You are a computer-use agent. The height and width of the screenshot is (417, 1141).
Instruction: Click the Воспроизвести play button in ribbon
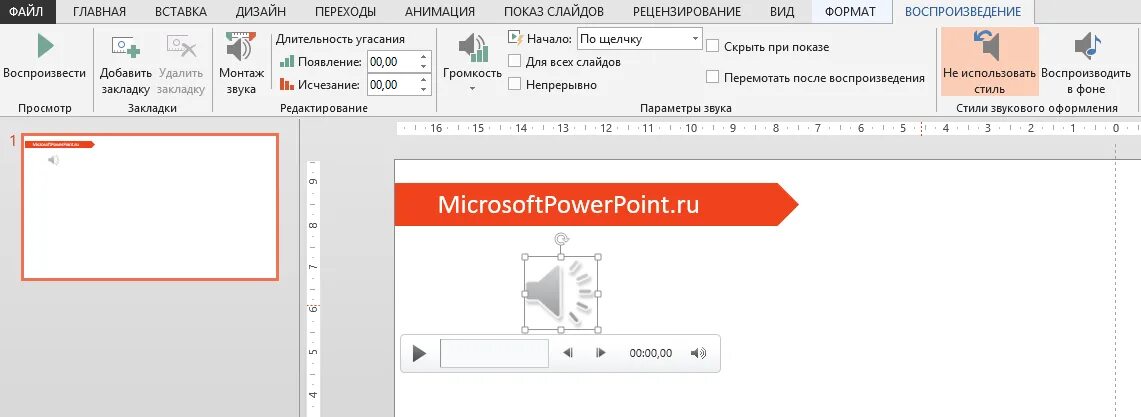[x=44, y=57]
